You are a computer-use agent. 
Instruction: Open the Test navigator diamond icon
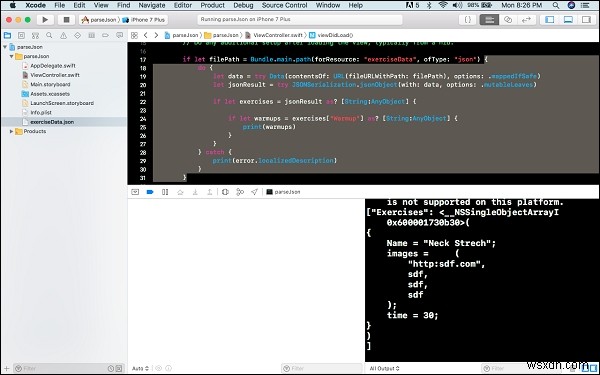pyautogui.click(x=77, y=35)
